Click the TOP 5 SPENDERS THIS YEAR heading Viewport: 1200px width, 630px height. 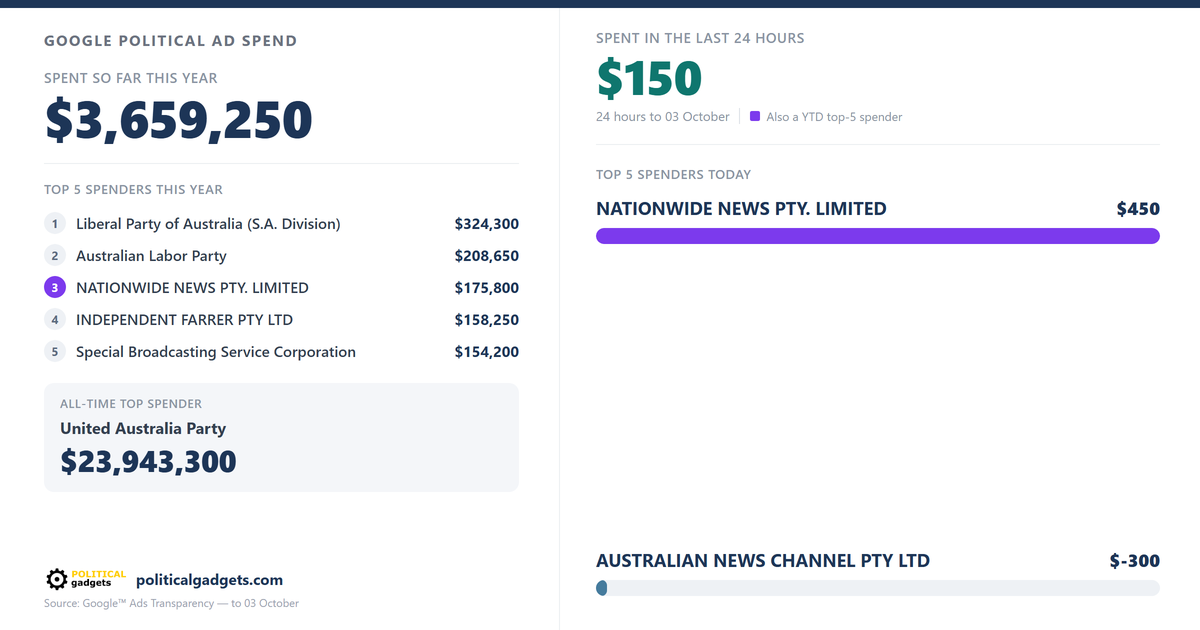pyautogui.click(x=134, y=189)
